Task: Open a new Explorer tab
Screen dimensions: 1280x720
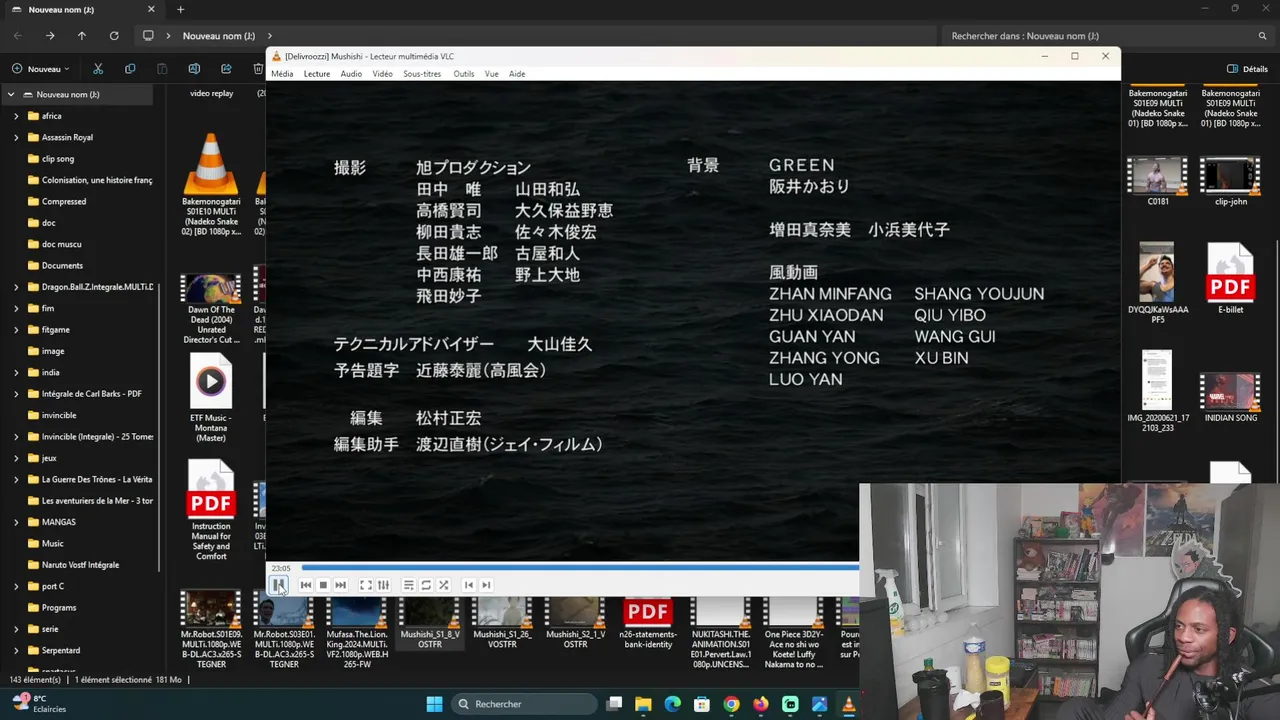Action: pos(181,10)
